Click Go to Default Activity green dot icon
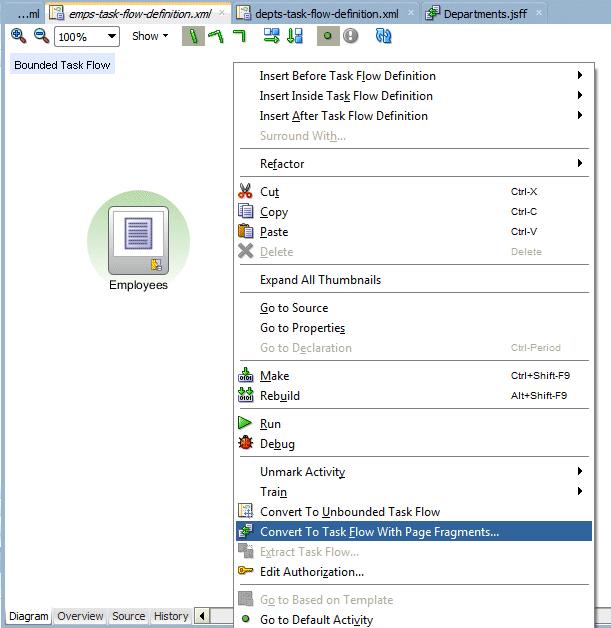Screen dimensions: 611x628 tap(246, 619)
